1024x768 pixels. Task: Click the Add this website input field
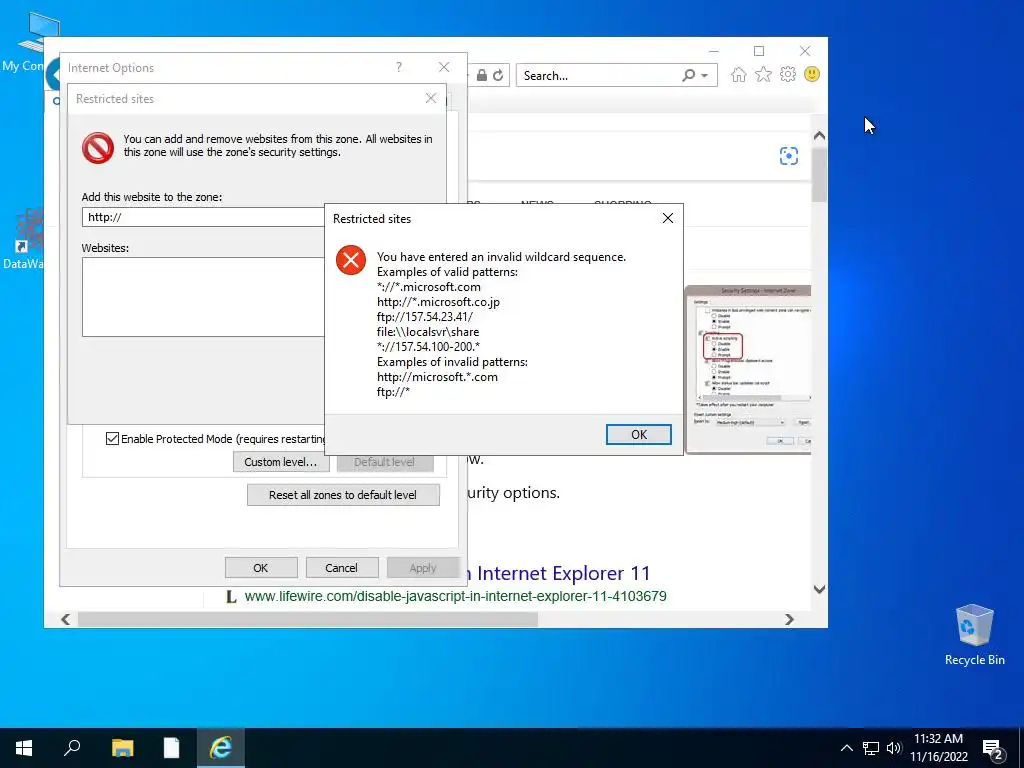(x=203, y=217)
